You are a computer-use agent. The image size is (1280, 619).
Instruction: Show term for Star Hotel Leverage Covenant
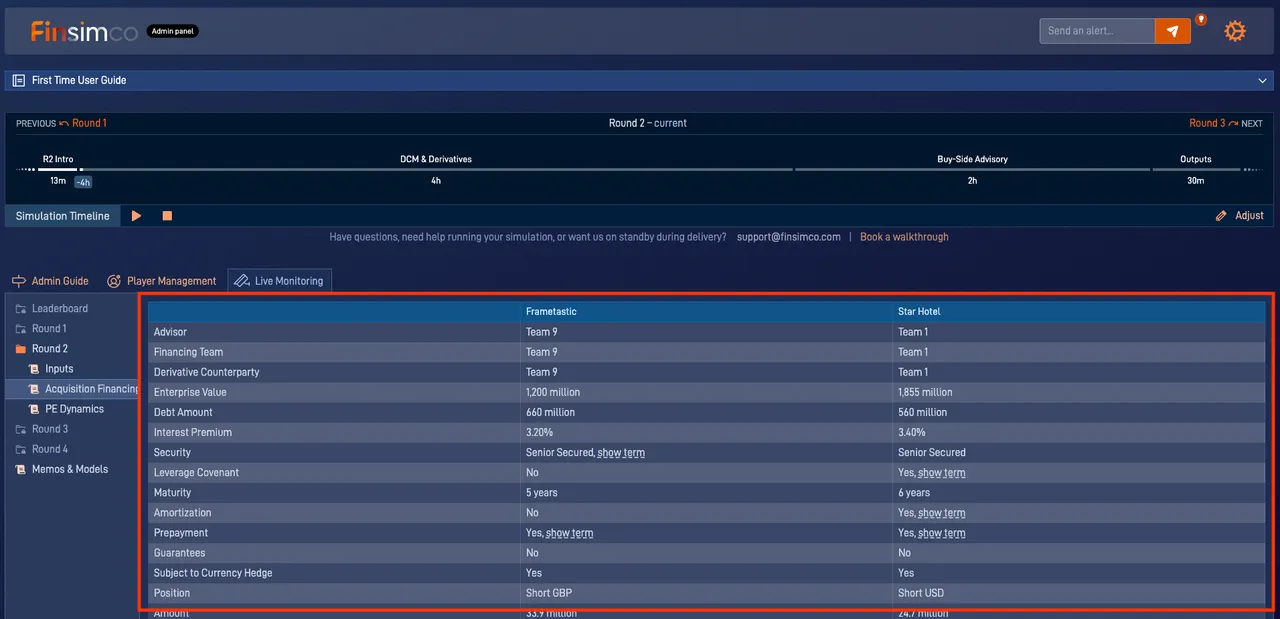coord(942,473)
